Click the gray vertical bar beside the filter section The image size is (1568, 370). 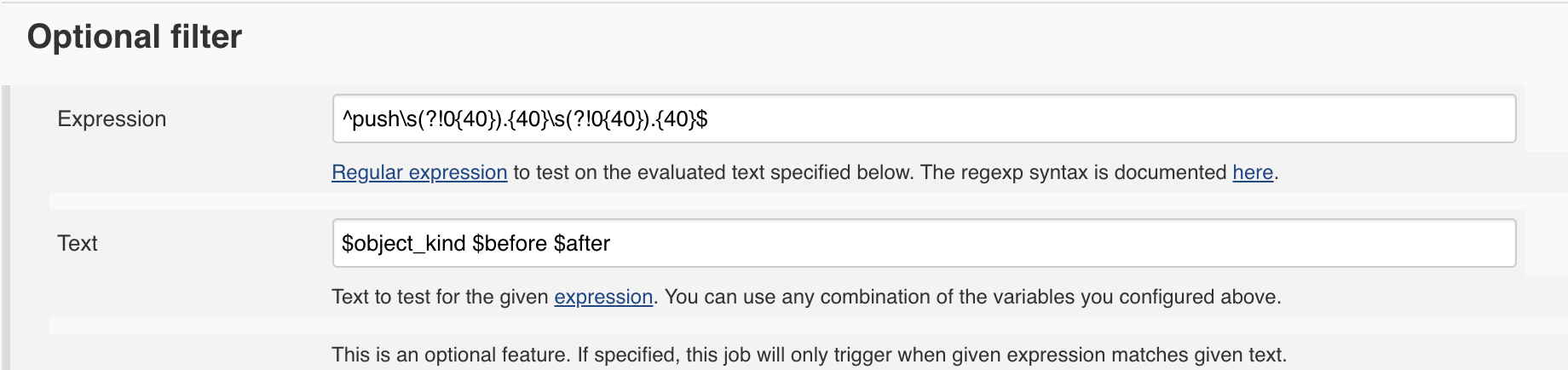tap(6, 228)
